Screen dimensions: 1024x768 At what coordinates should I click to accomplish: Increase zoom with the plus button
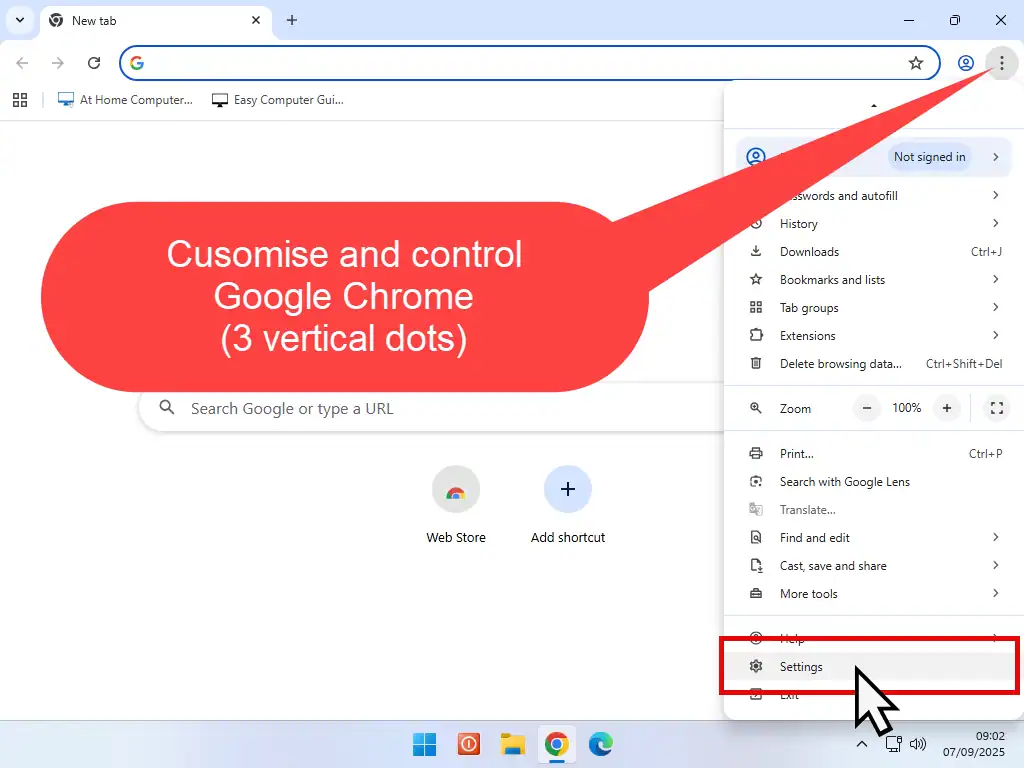945,408
